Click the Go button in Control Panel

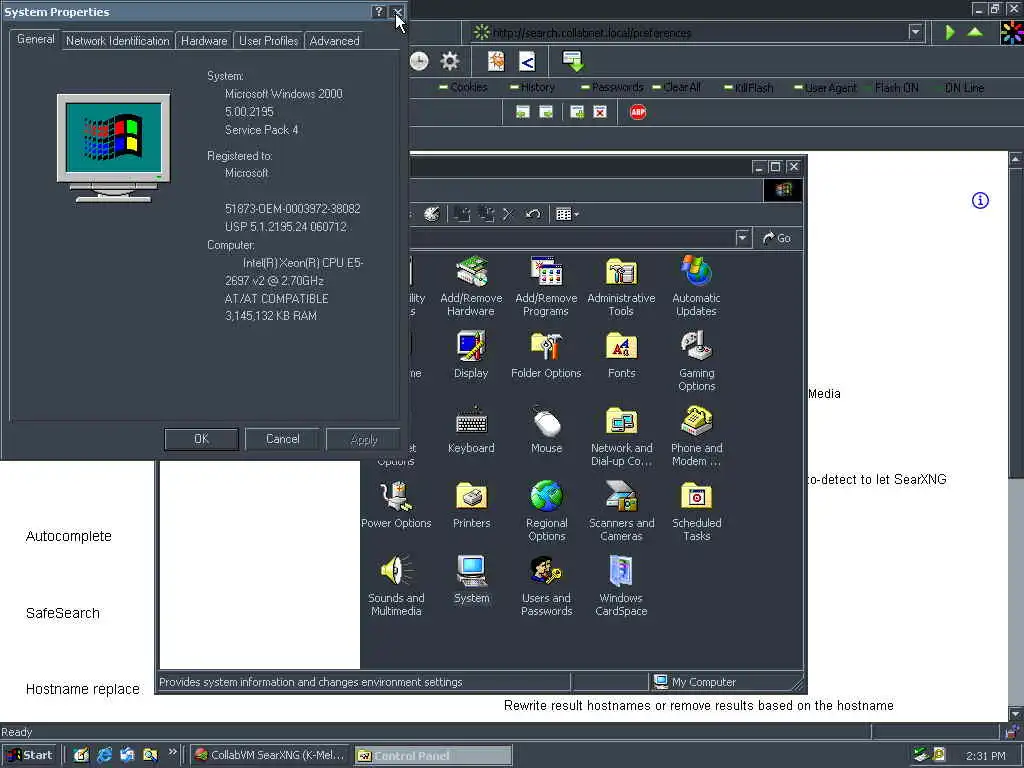[777, 238]
